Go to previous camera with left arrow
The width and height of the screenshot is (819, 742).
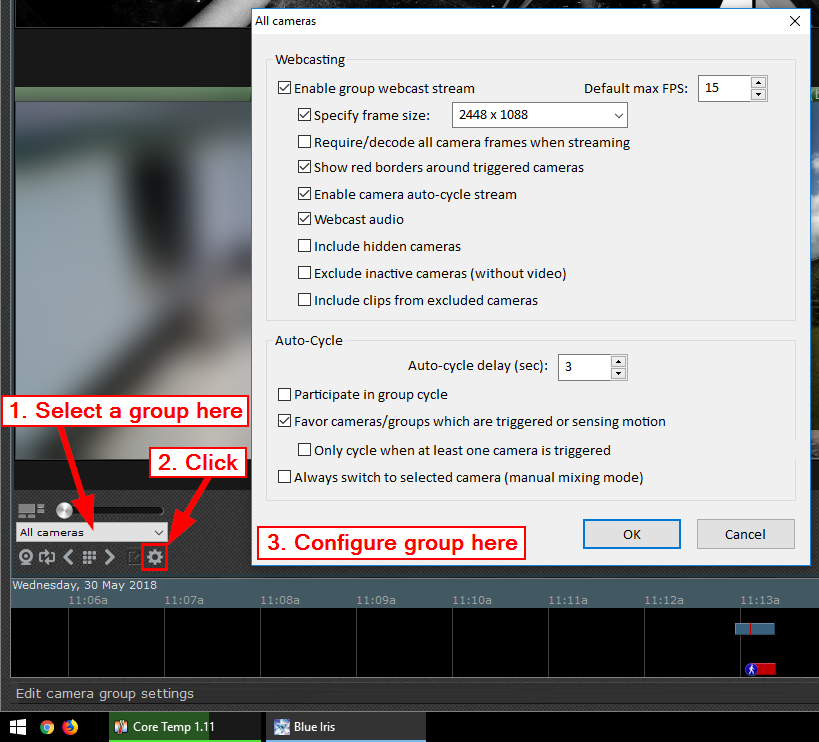[68, 557]
